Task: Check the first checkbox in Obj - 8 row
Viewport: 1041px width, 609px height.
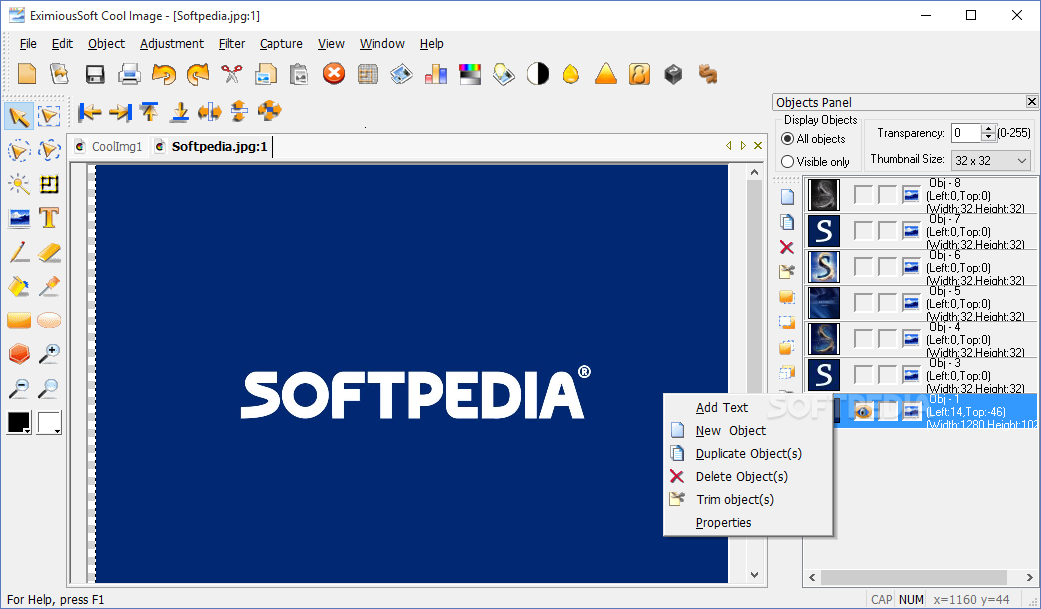Action: click(x=863, y=195)
